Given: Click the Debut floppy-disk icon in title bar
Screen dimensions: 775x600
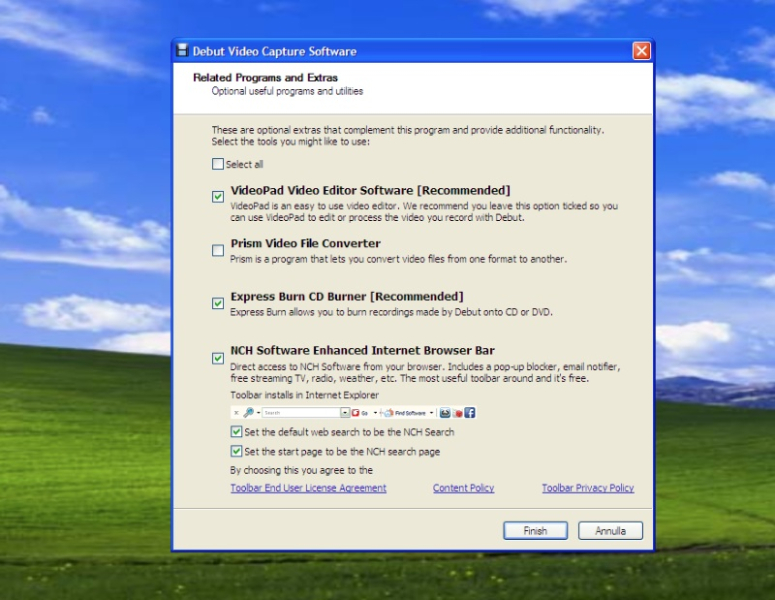Looking at the screenshot, I should tap(182, 50).
